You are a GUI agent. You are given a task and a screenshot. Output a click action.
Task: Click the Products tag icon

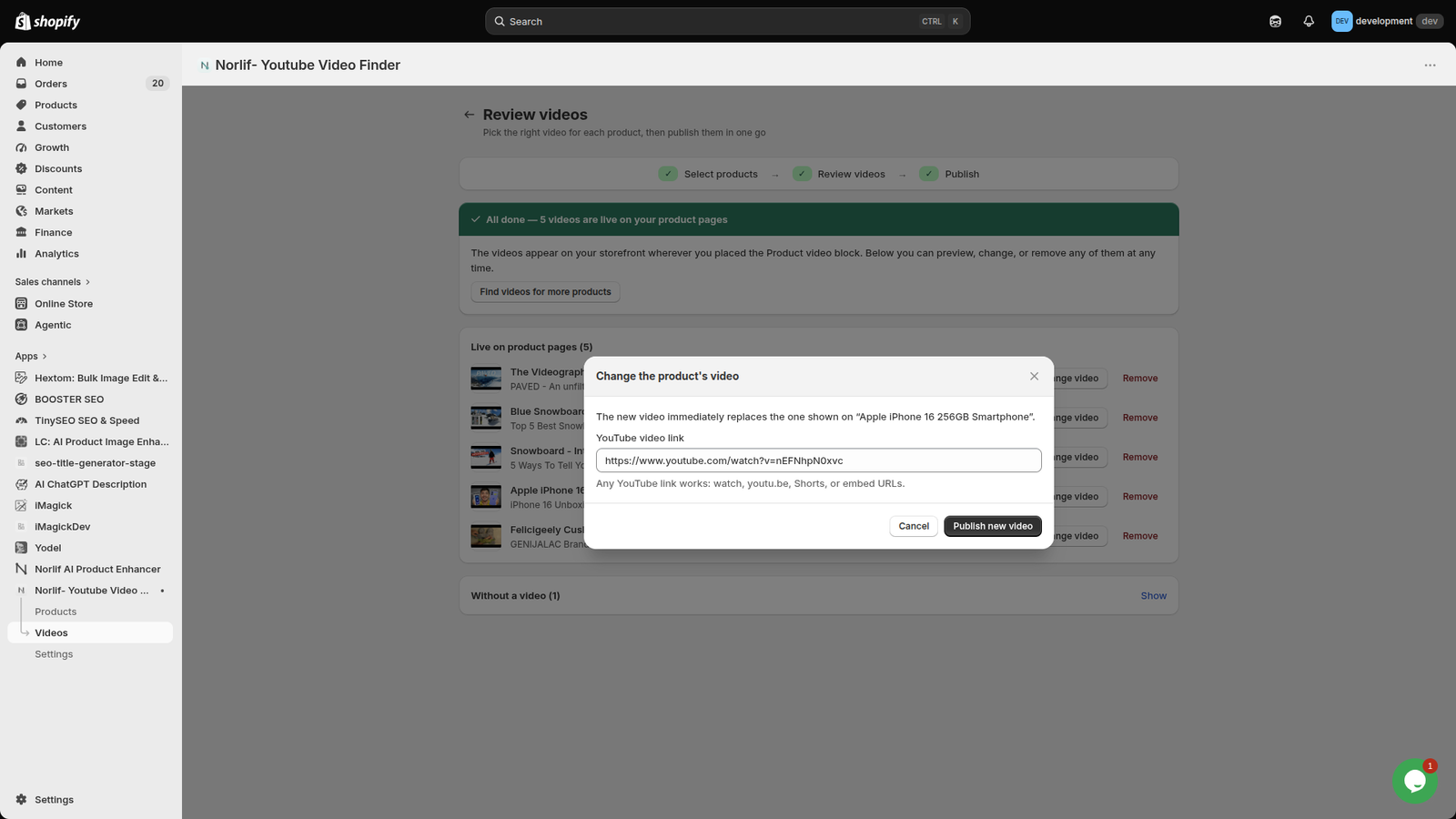(x=22, y=105)
